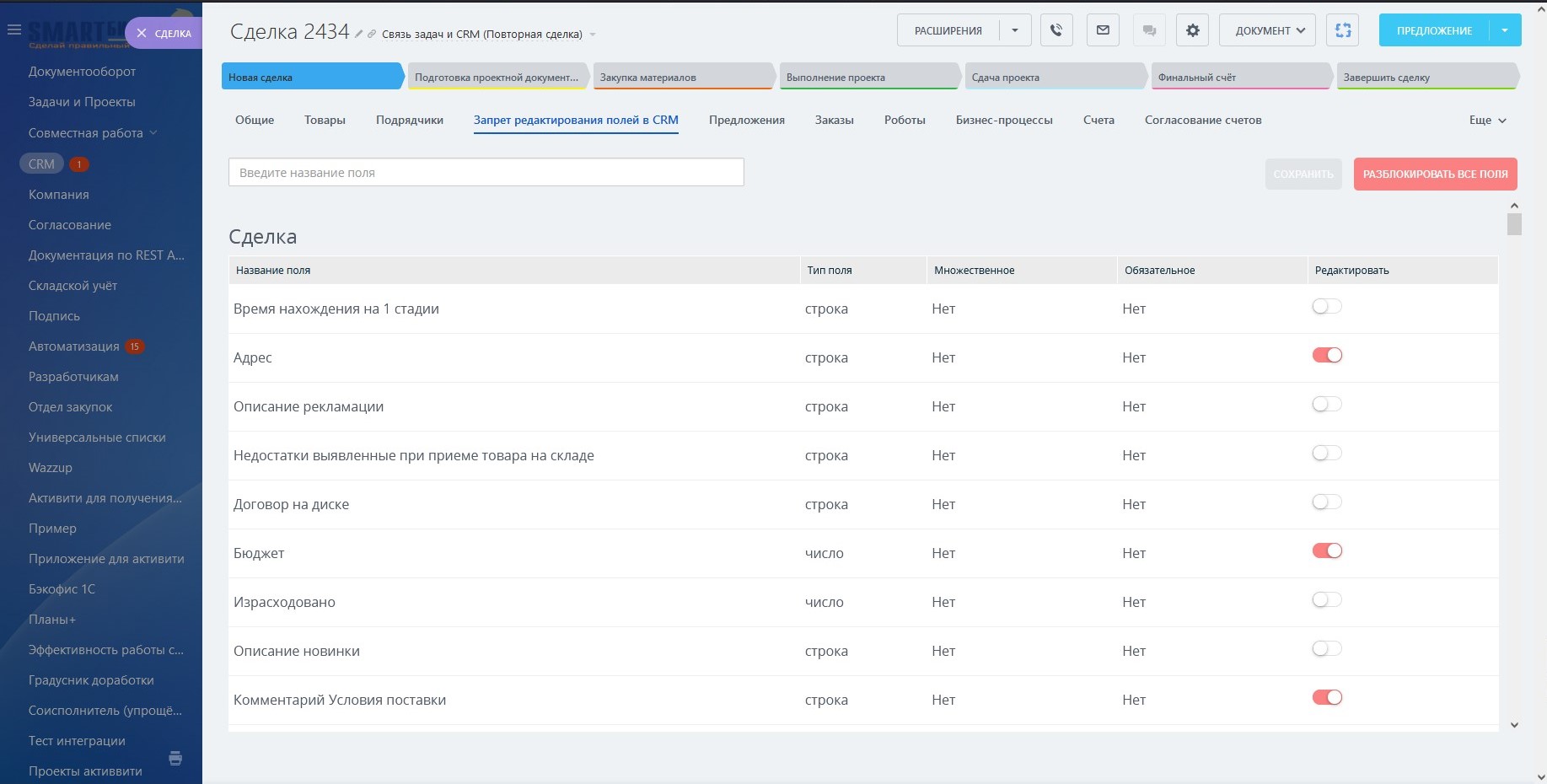
Task: Toggle edit switch for Адрес field
Action: 1326,356
